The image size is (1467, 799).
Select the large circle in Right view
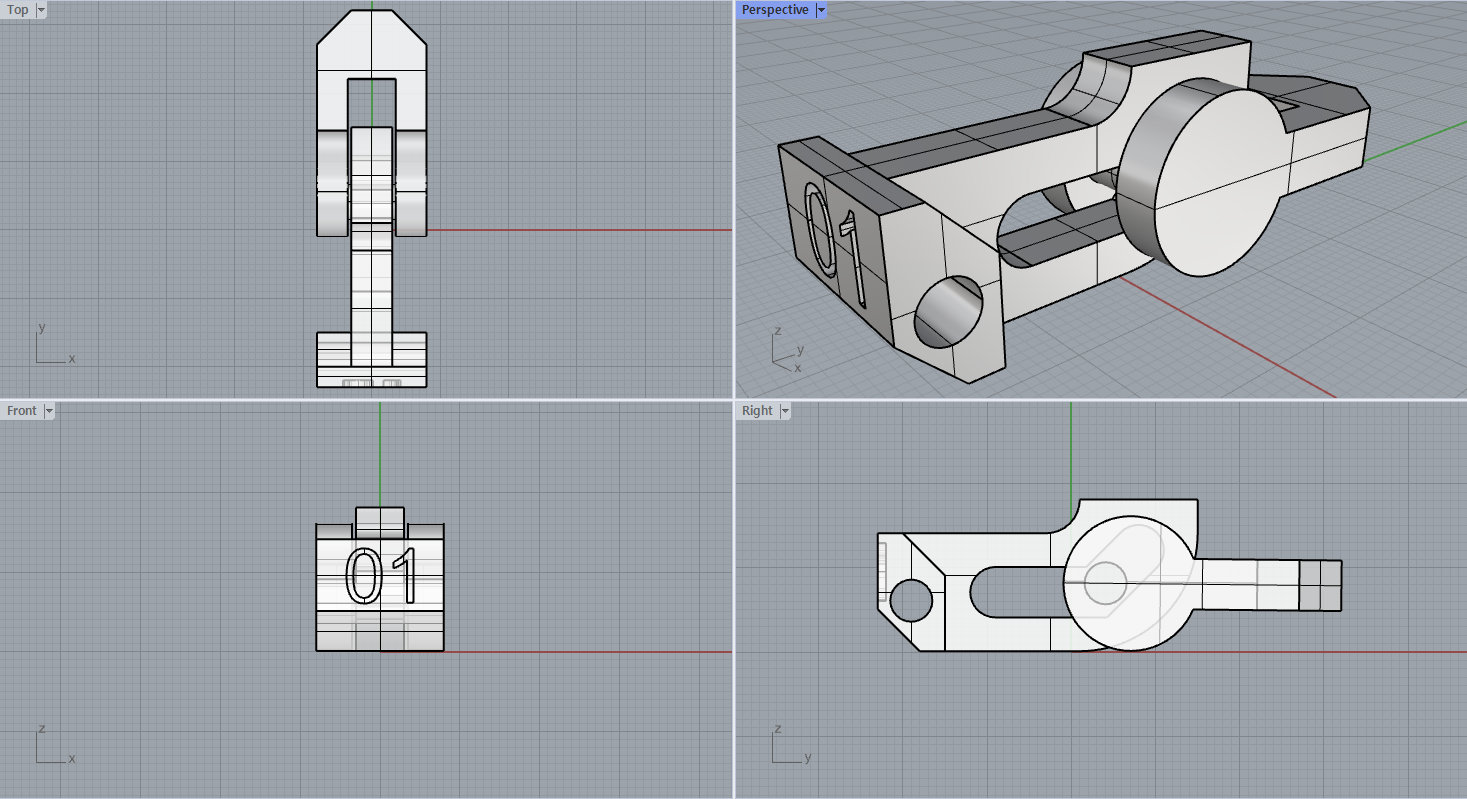click(1132, 584)
